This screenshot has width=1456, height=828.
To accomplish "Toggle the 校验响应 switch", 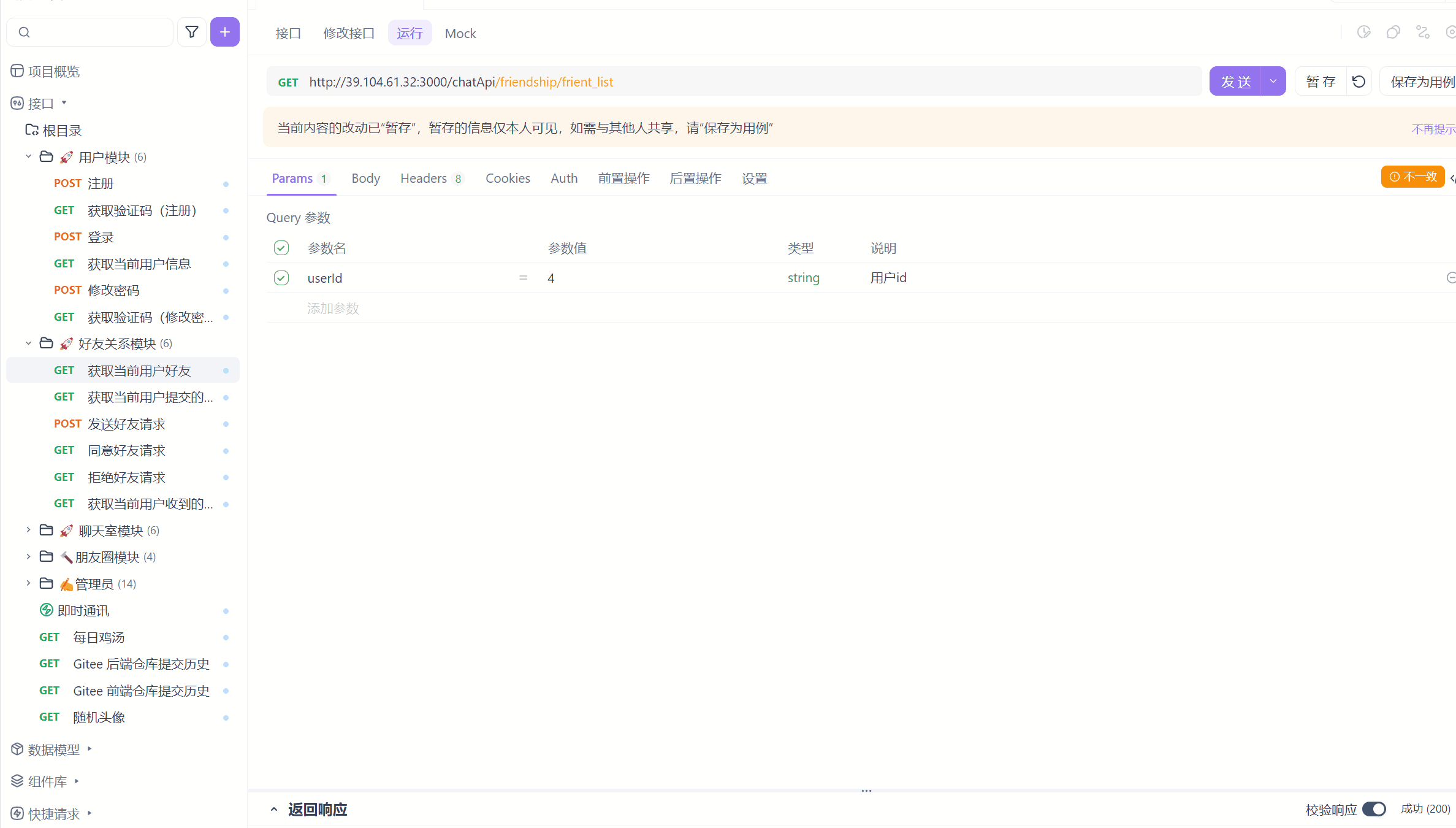I will (x=1374, y=809).
